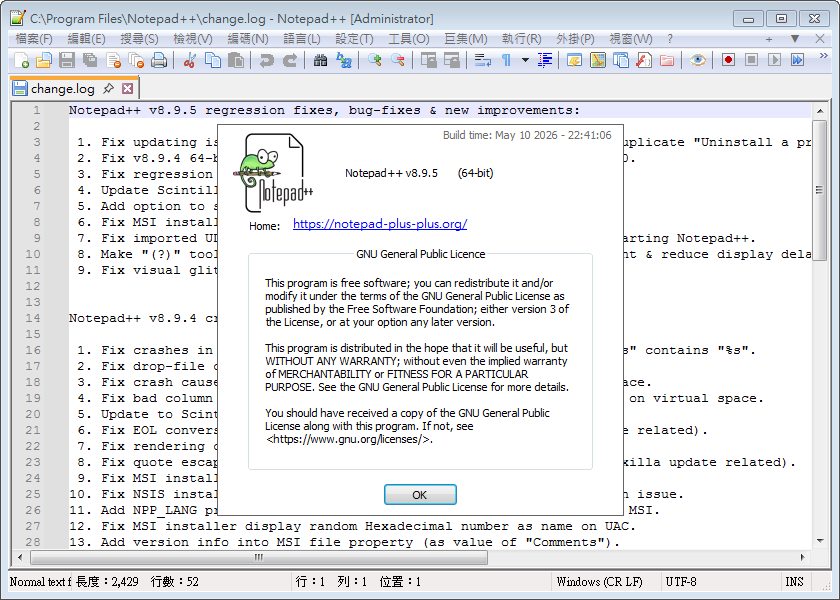Open the 外掛(P) menu
Viewport: 840px width, 600px height.
[x=575, y=39]
